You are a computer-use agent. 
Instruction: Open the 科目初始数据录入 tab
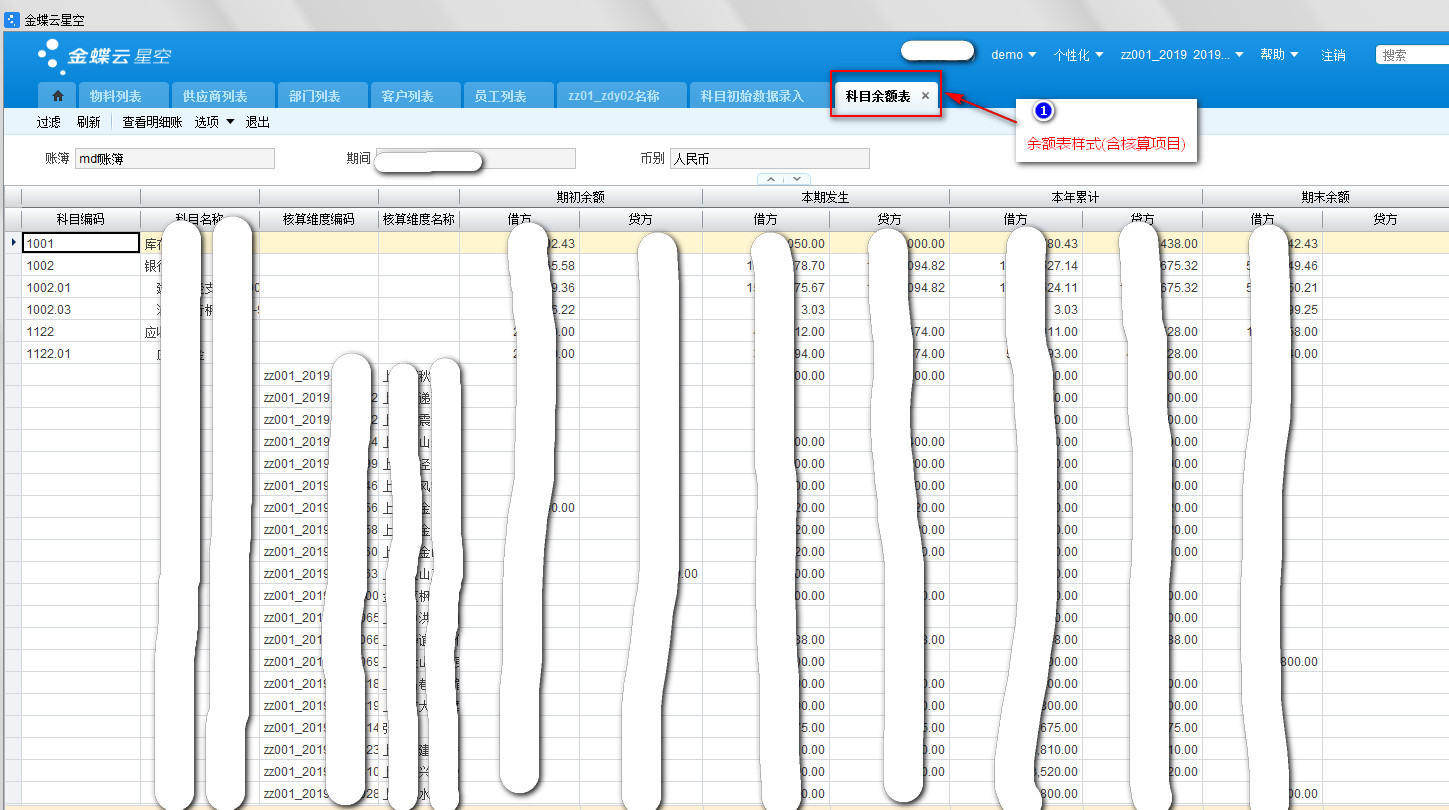pyautogui.click(x=751, y=96)
